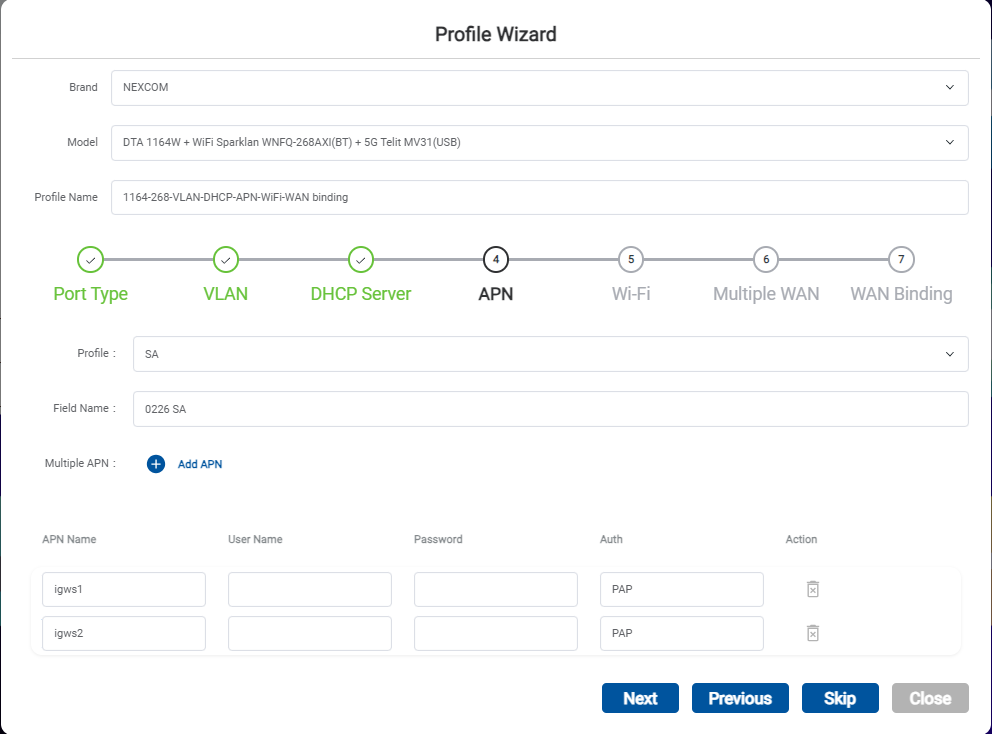Jump to the Multiple WAN step label
Screen dimensions: 992x734
click(x=766, y=294)
